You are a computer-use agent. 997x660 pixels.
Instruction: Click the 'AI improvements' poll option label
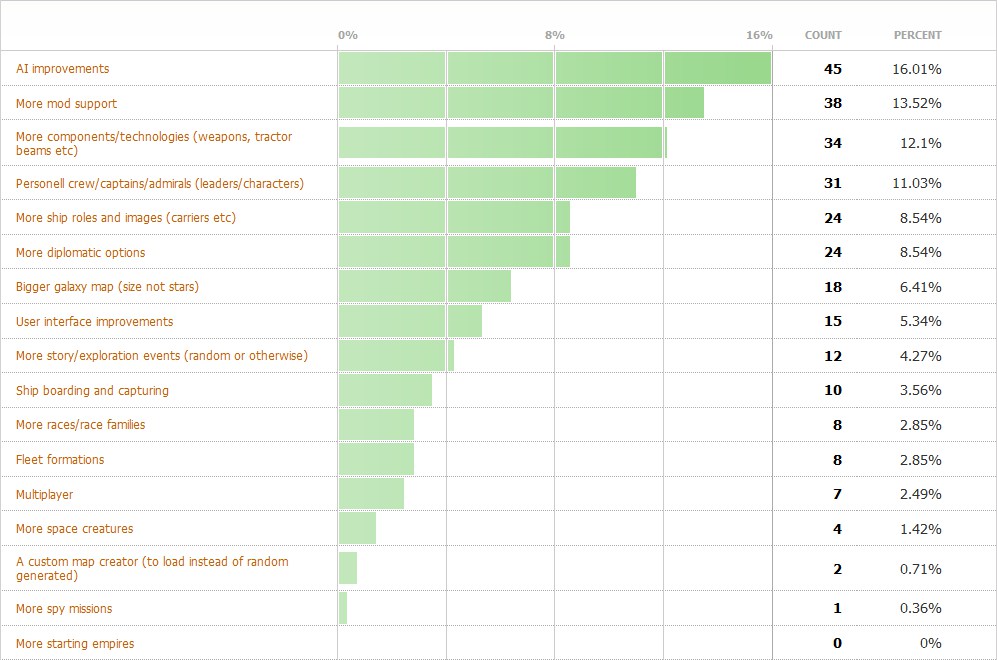click(x=62, y=69)
